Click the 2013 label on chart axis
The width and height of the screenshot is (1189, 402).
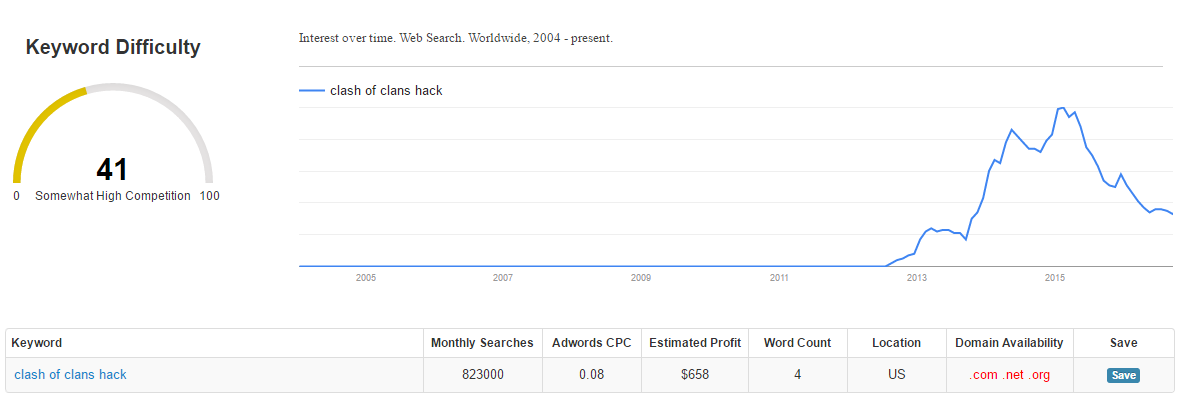tap(917, 277)
